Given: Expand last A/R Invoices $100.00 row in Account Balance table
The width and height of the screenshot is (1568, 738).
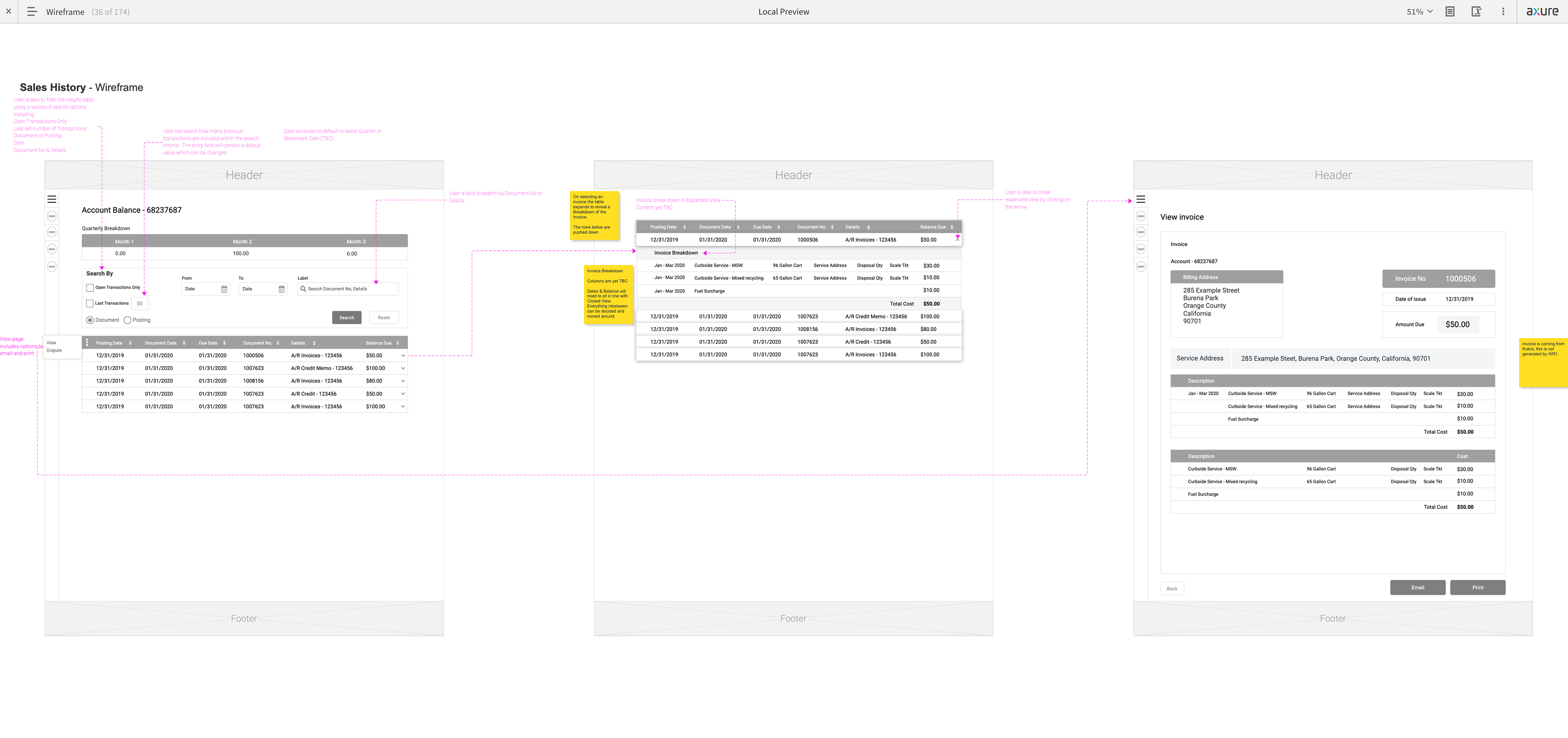Looking at the screenshot, I should click(x=403, y=407).
